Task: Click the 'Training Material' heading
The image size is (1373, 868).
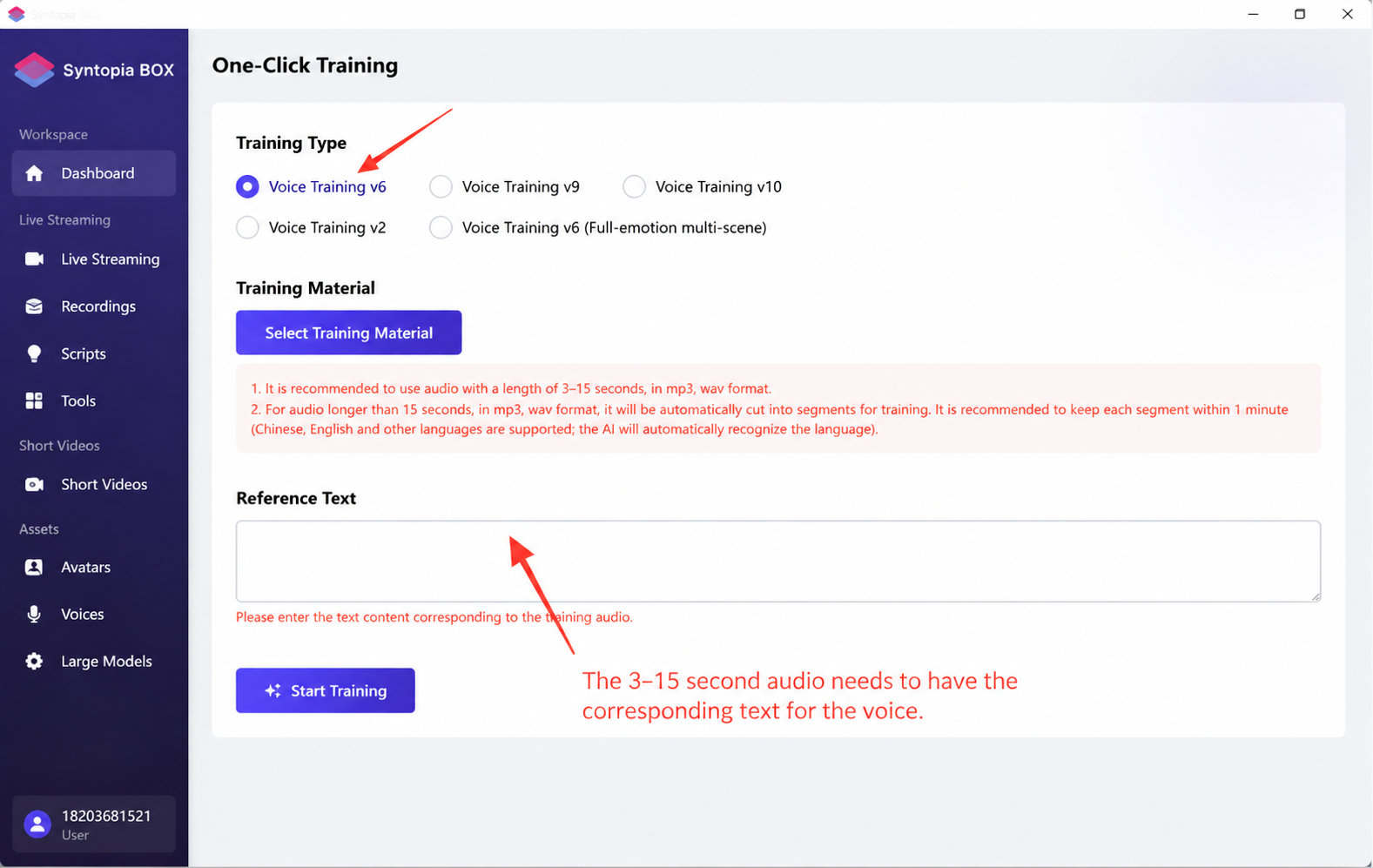Action: 306,288
